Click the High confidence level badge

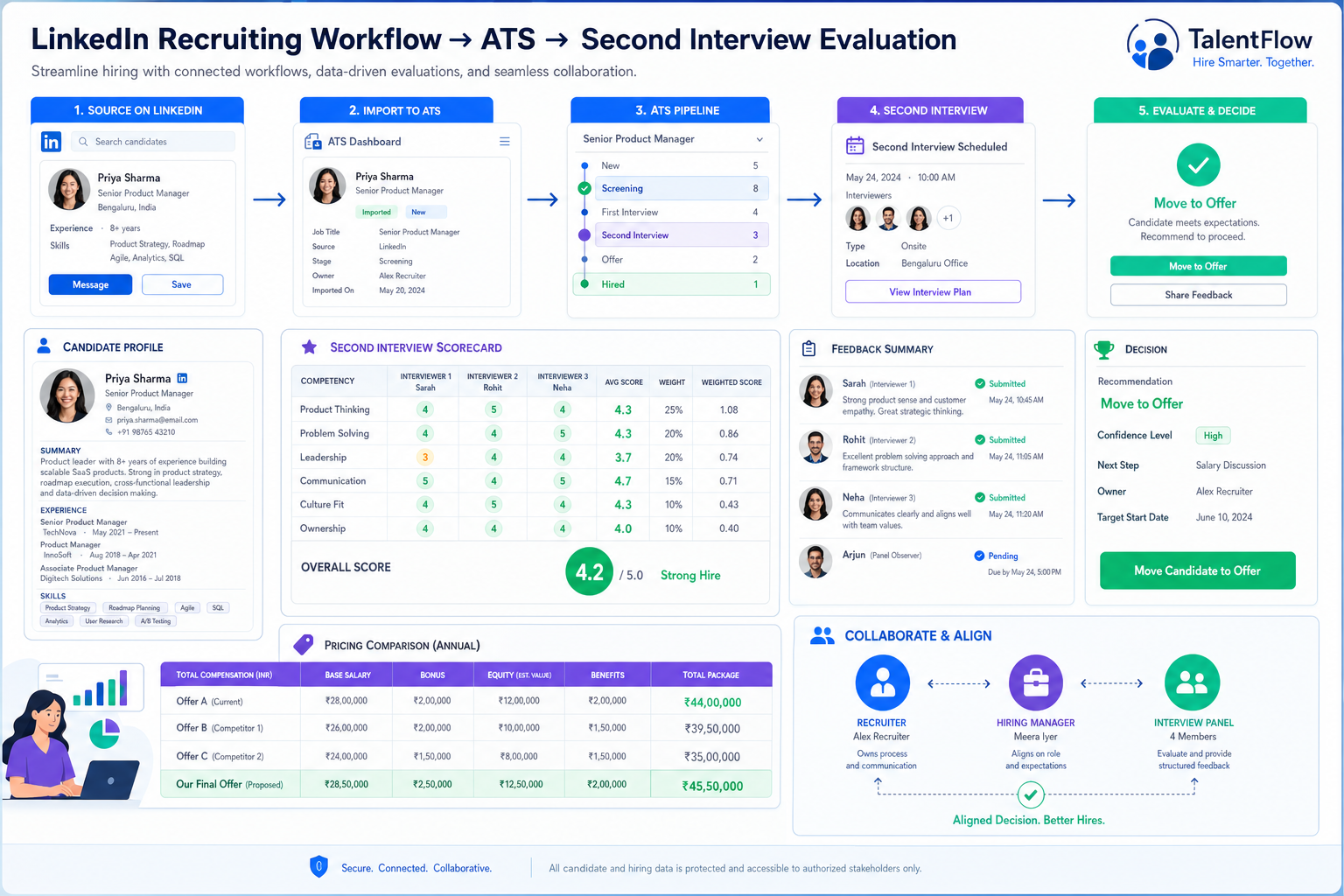tap(1213, 436)
